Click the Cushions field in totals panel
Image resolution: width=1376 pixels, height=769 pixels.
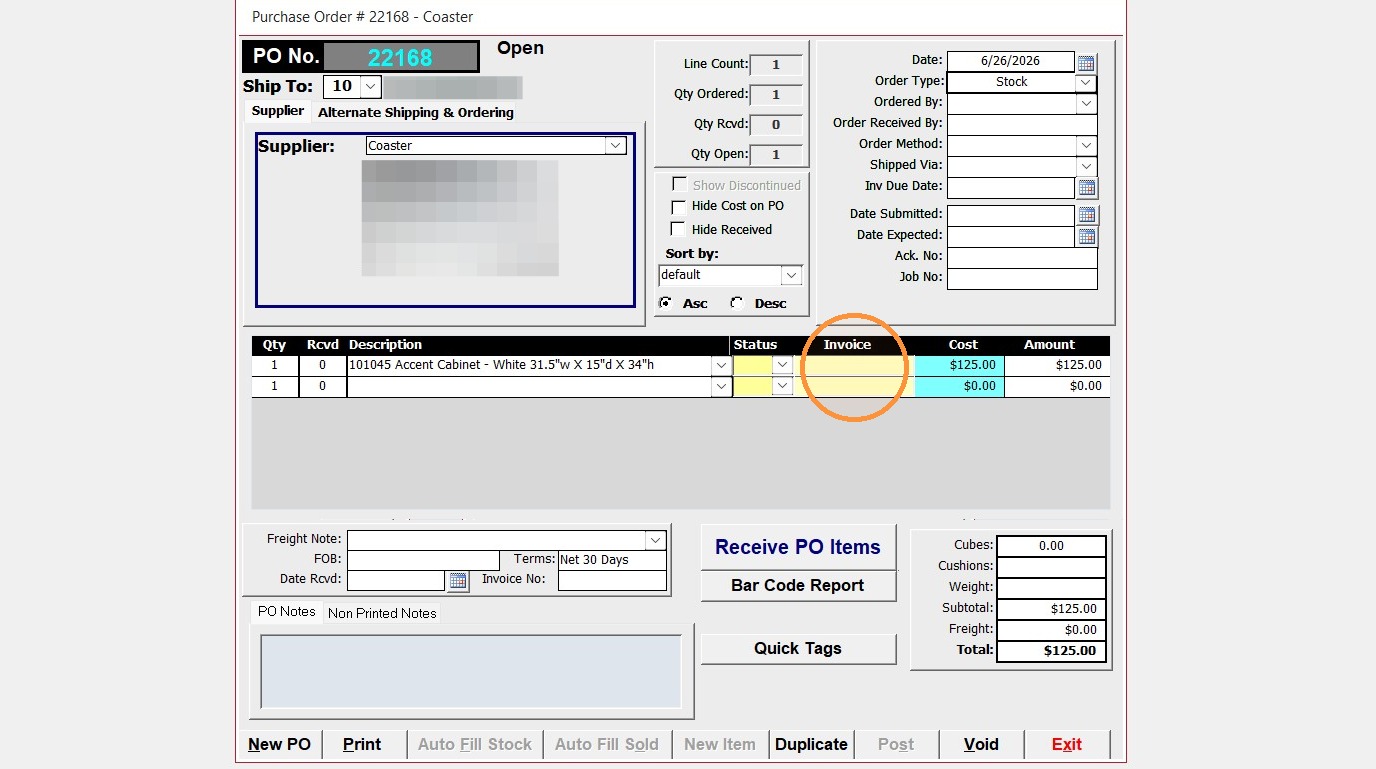[x=1051, y=567]
